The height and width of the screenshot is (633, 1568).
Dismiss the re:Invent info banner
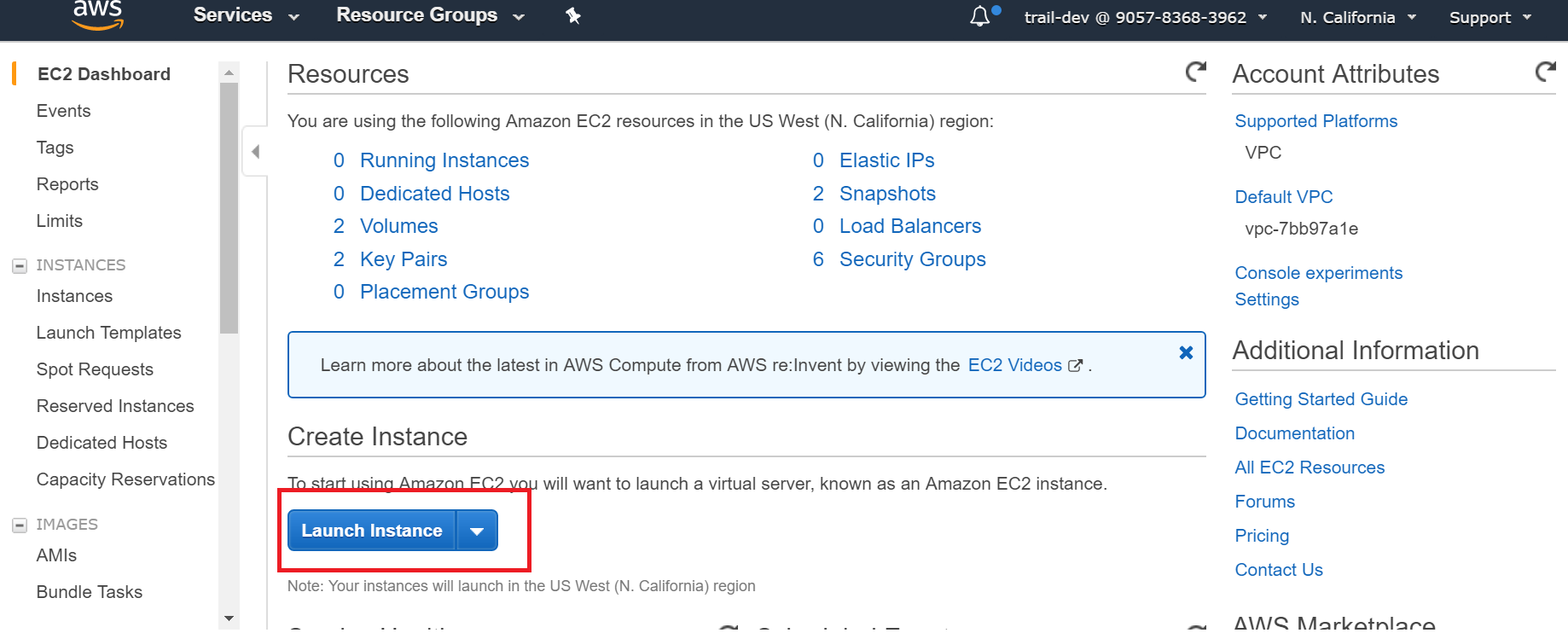(x=1186, y=352)
